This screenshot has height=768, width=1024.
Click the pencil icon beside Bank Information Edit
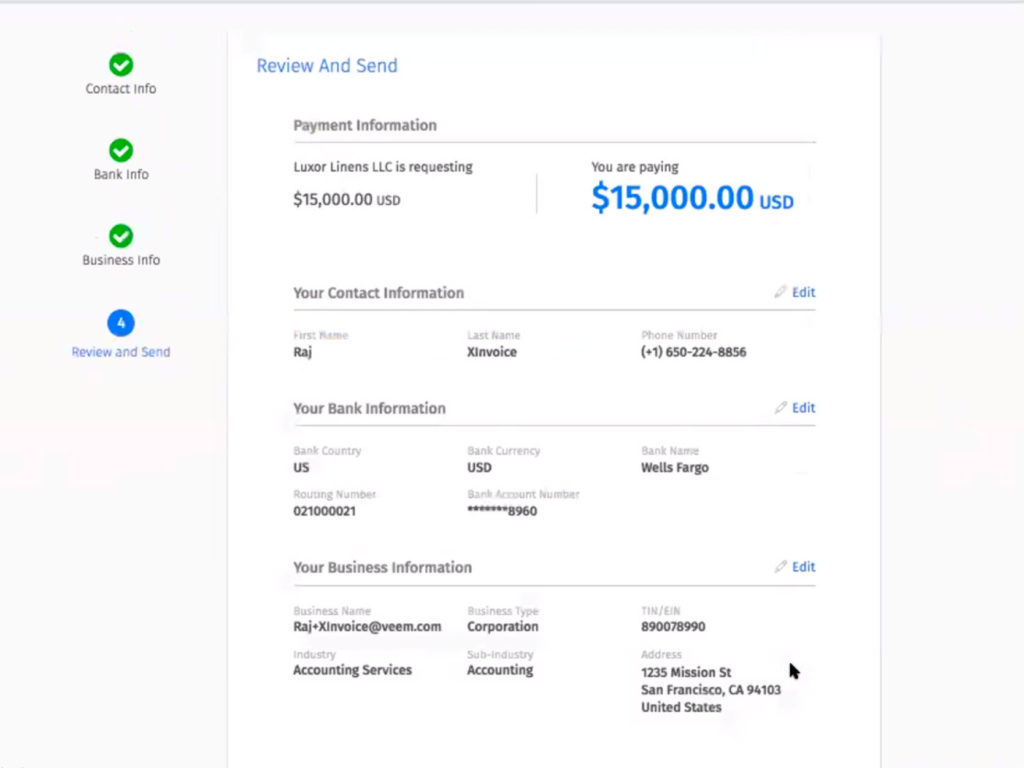click(x=780, y=408)
